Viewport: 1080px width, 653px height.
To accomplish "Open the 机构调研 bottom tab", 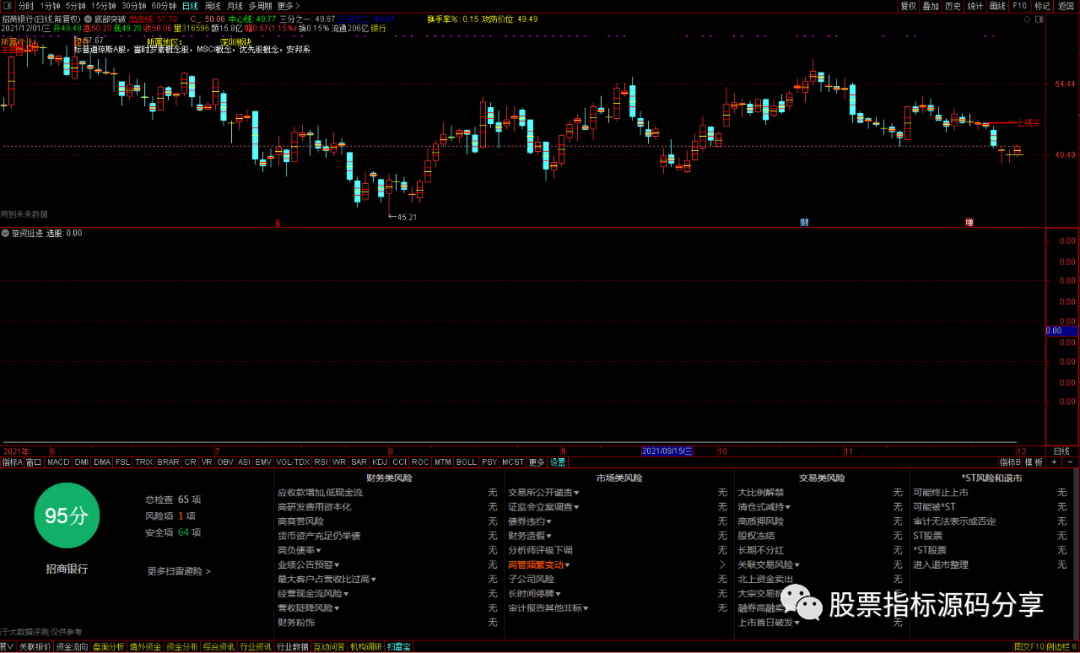I will [x=366, y=647].
